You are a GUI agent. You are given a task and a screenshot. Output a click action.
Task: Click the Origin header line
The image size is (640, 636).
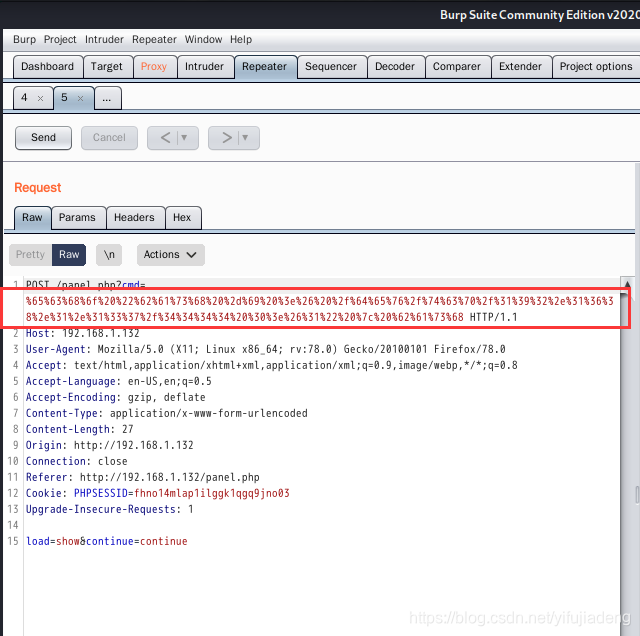tap(109, 445)
